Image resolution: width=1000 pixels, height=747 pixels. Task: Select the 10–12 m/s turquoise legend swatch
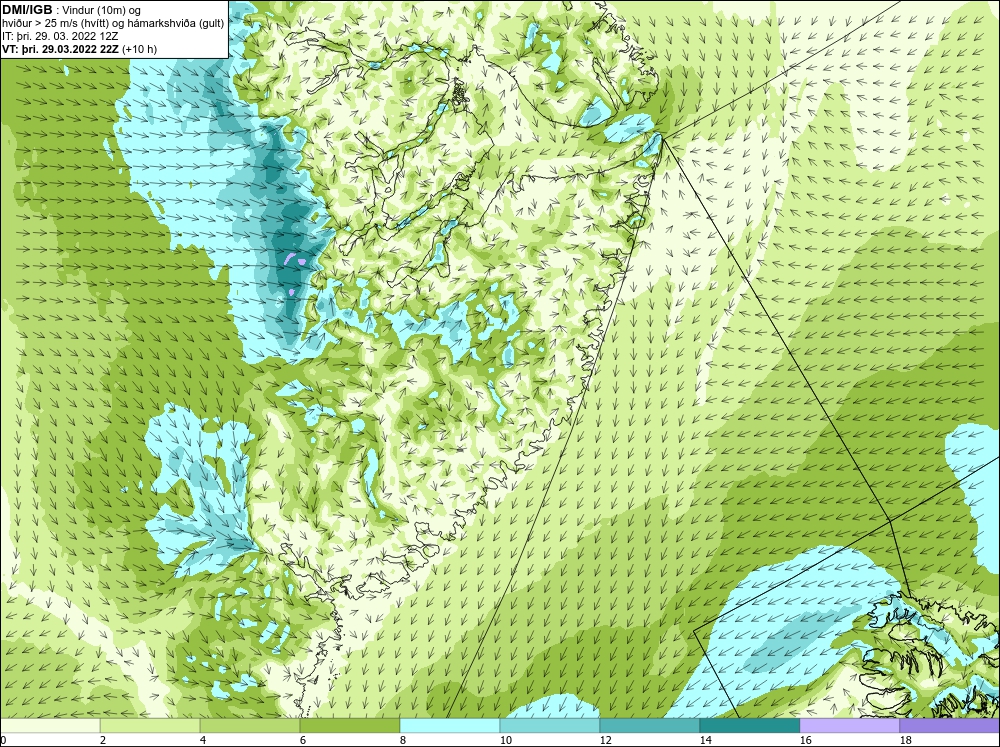pos(550,726)
